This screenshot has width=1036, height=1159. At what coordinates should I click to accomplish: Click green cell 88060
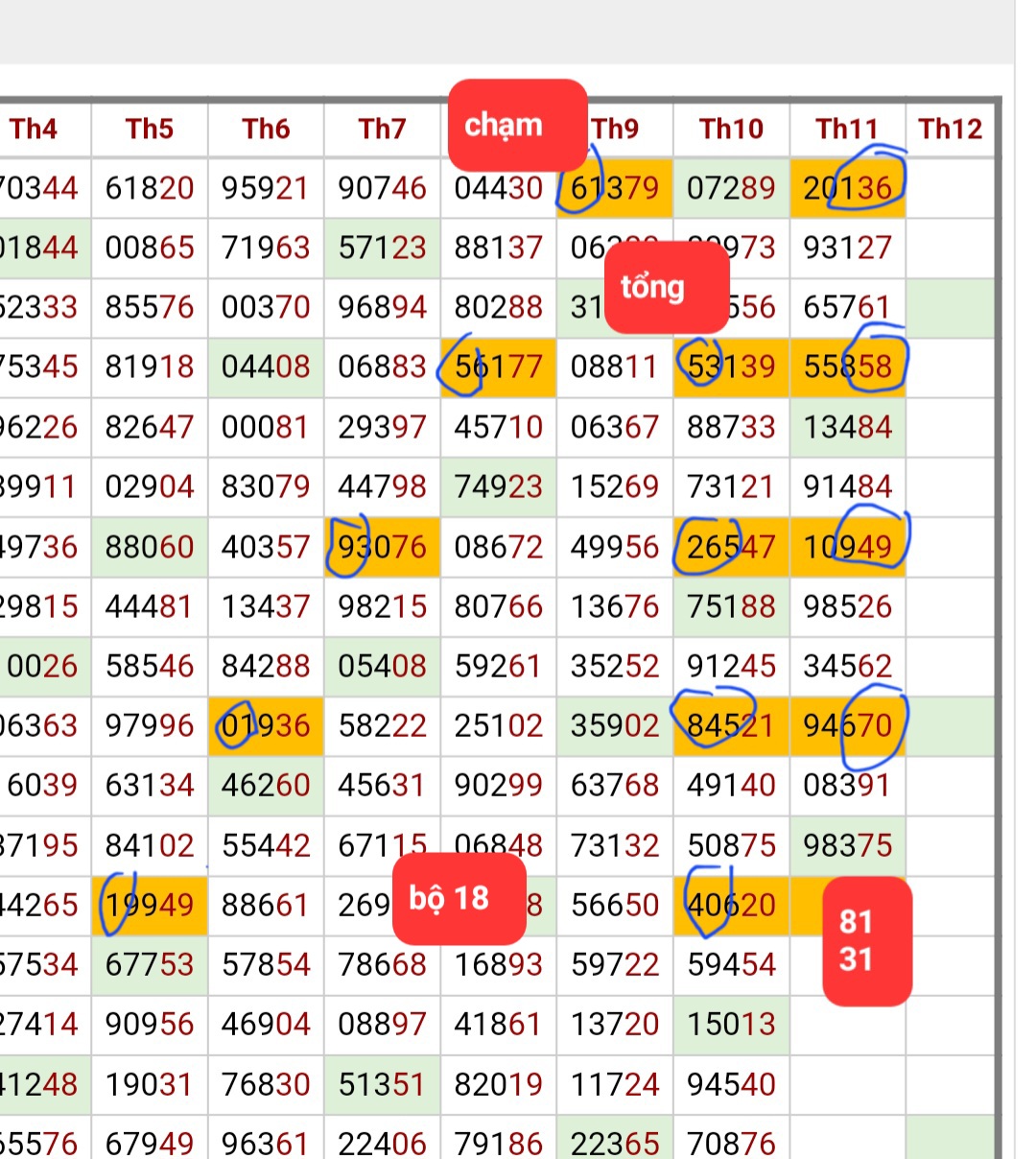pyautogui.click(x=150, y=547)
